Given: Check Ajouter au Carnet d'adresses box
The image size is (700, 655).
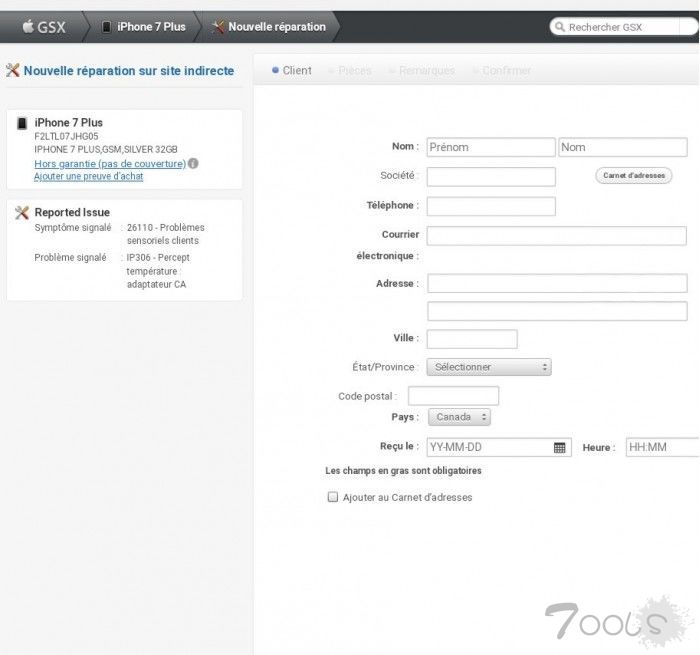Looking at the screenshot, I should coord(333,497).
